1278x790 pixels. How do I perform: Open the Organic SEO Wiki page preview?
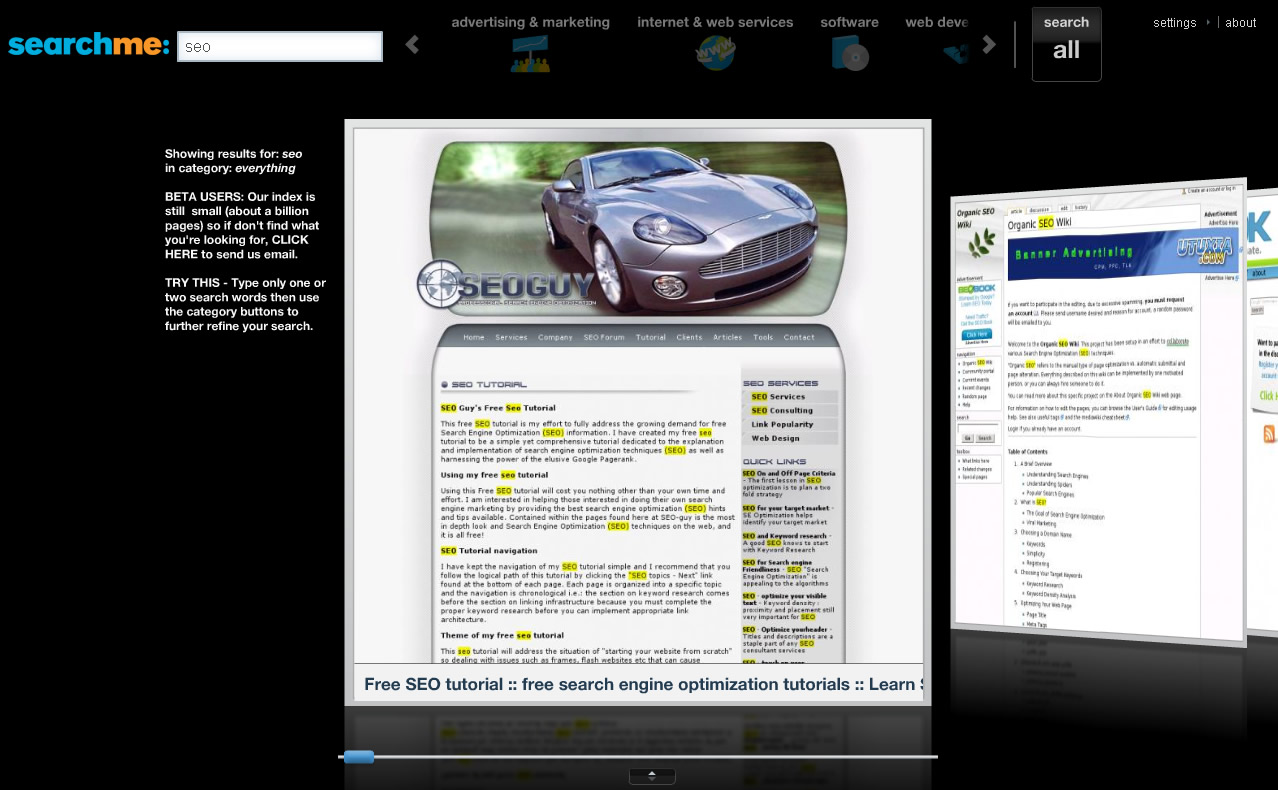(x=1097, y=412)
